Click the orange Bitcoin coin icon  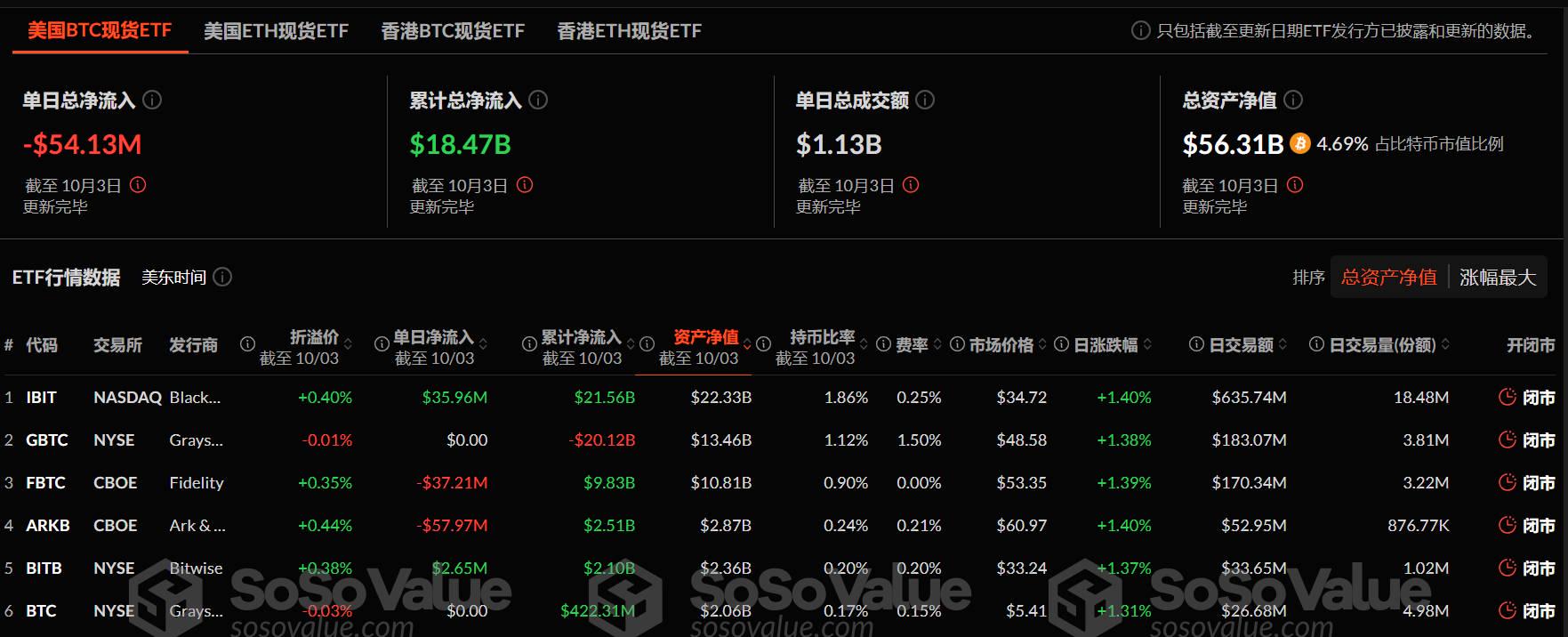(x=1300, y=143)
